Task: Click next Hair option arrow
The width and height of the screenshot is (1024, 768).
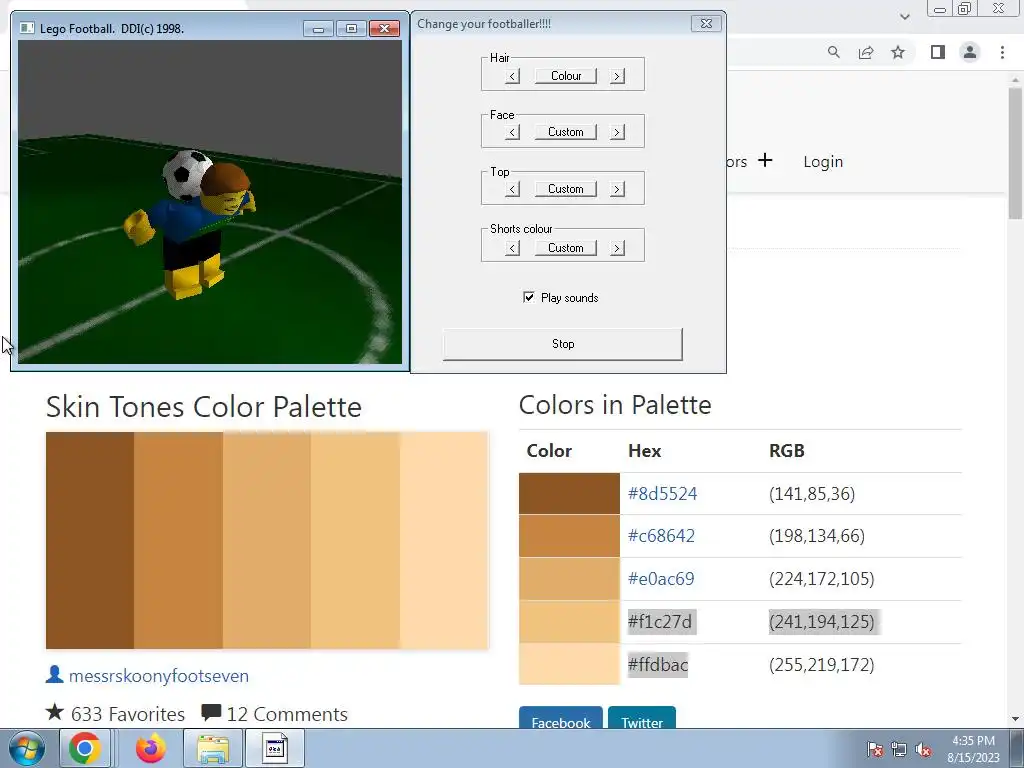Action: click(617, 76)
